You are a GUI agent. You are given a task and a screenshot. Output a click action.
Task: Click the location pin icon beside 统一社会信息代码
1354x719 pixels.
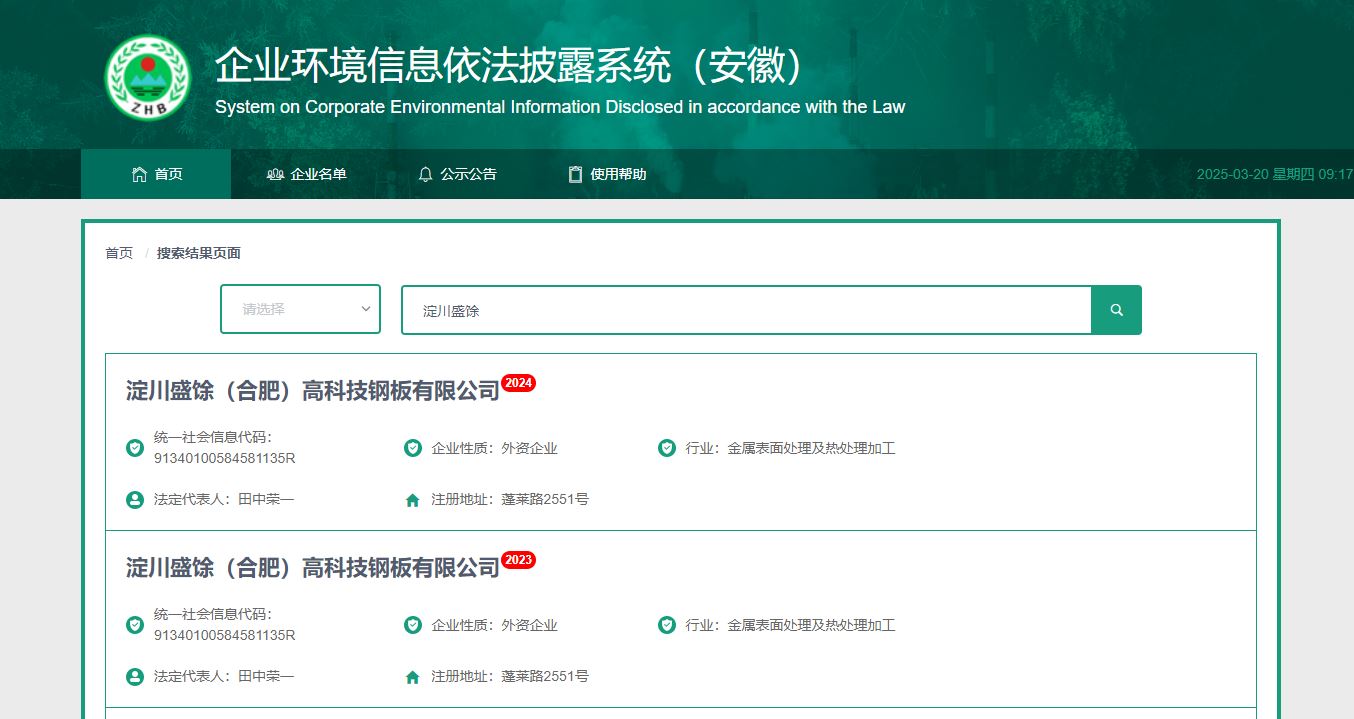point(134,448)
